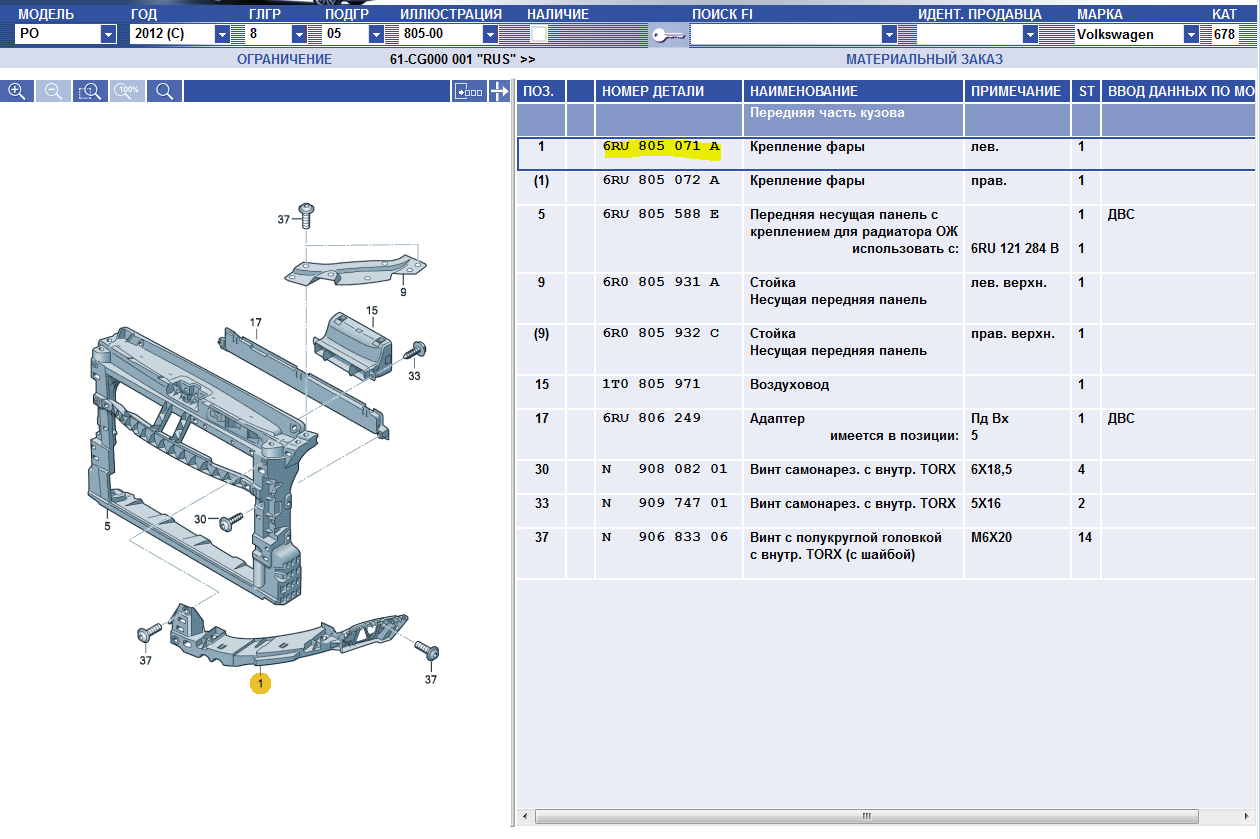Click the Ограничение link
The height and width of the screenshot is (839, 1260).
point(284,59)
